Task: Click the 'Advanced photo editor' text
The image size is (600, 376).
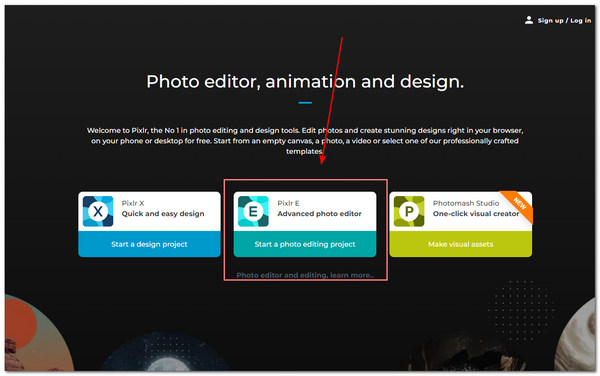Action: tap(320, 214)
